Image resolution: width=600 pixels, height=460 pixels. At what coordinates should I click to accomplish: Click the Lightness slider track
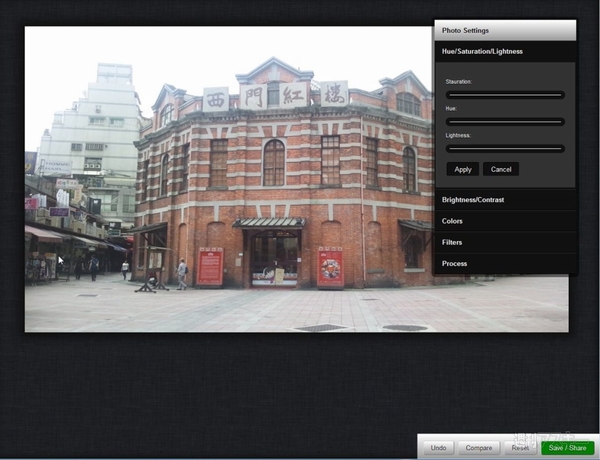[x=505, y=148]
